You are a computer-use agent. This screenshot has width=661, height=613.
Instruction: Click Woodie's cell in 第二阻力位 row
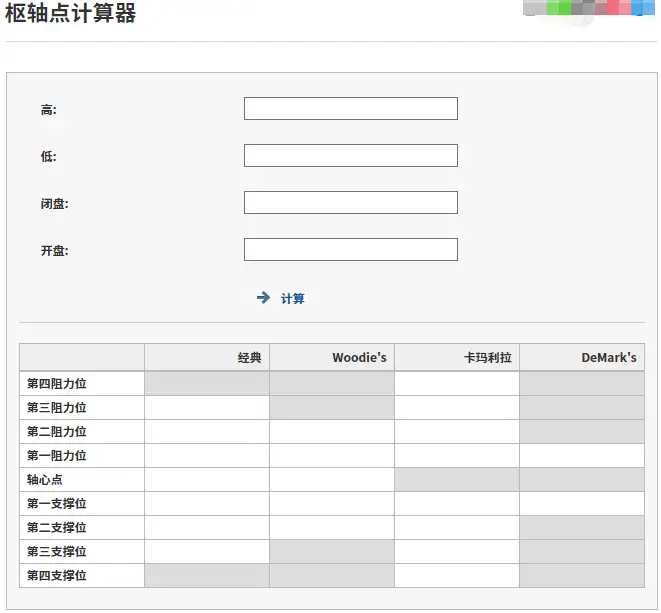point(332,432)
